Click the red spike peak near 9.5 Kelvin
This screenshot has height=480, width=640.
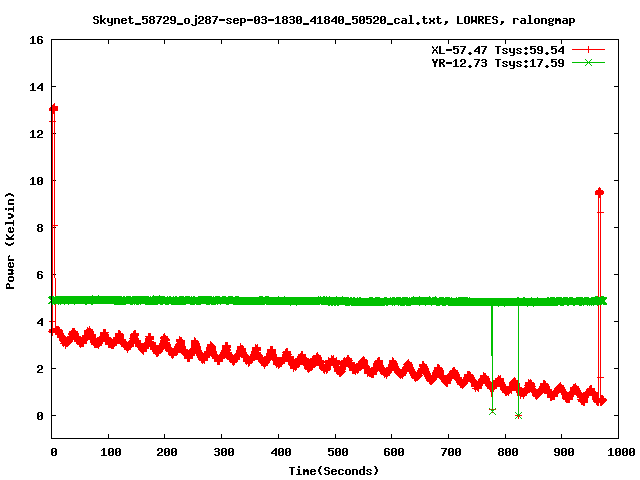[x=599, y=192]
